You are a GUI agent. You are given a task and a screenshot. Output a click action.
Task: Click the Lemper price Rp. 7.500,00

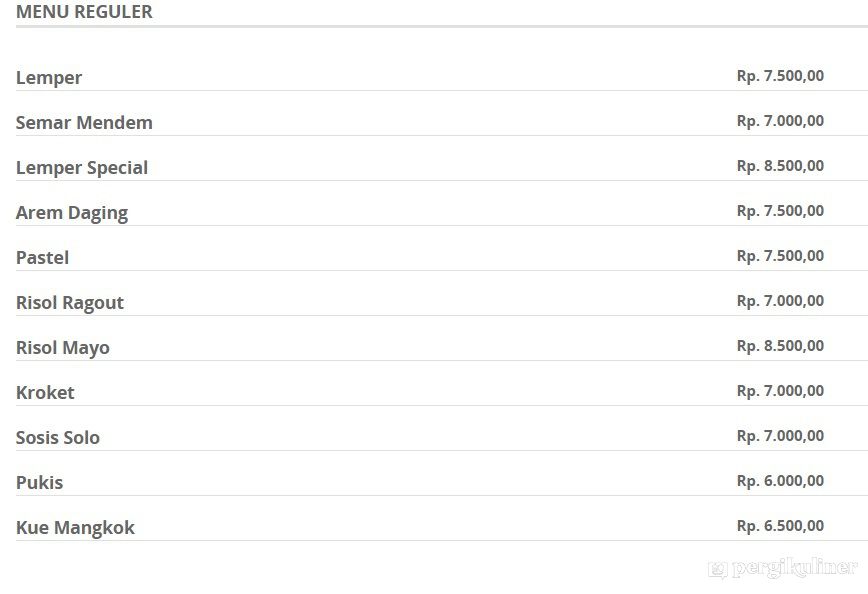pos(780,76)
